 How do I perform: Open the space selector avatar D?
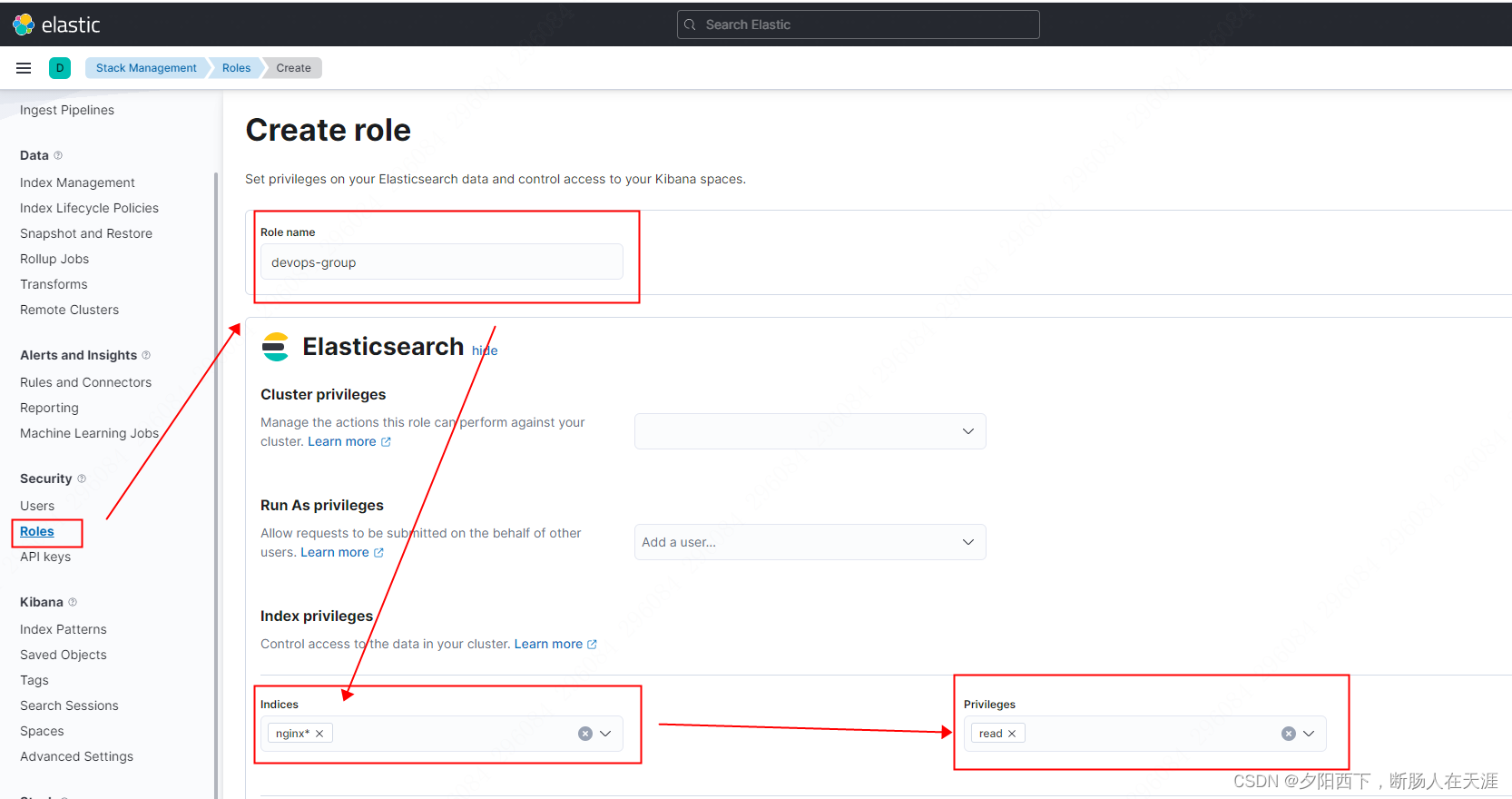coord(60,68)
